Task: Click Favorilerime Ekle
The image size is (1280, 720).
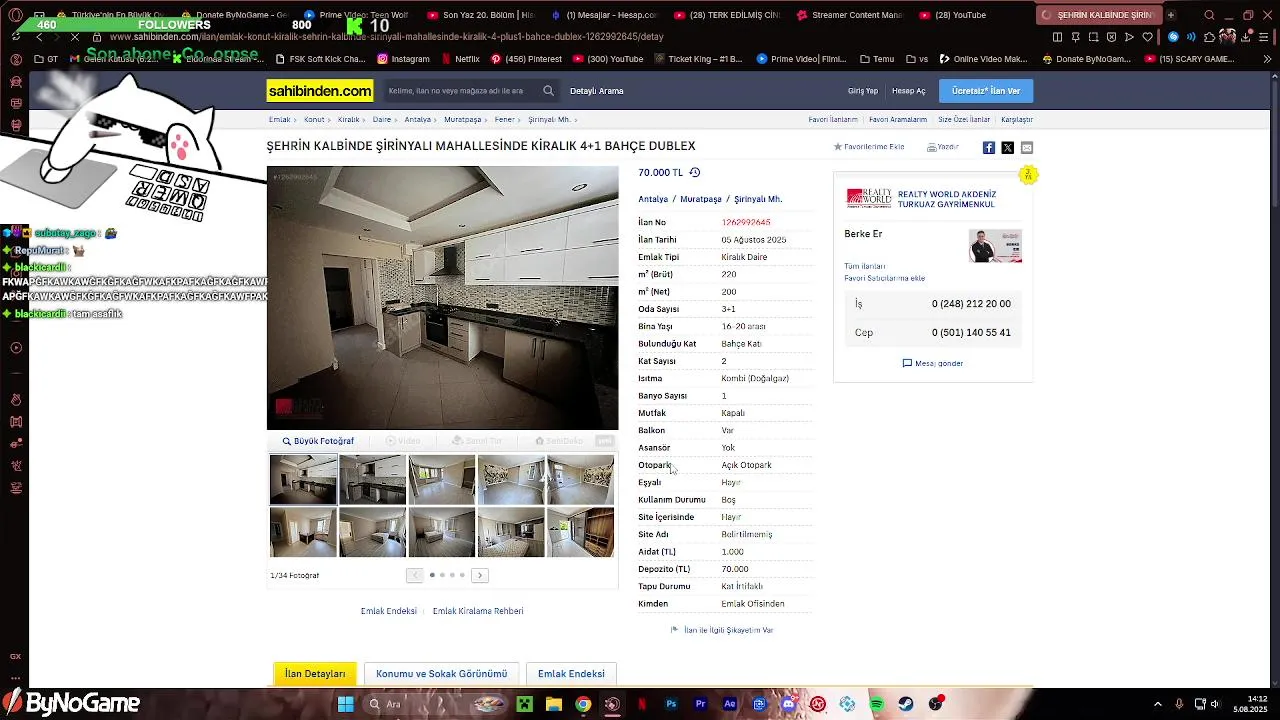Action: [869, 147]
